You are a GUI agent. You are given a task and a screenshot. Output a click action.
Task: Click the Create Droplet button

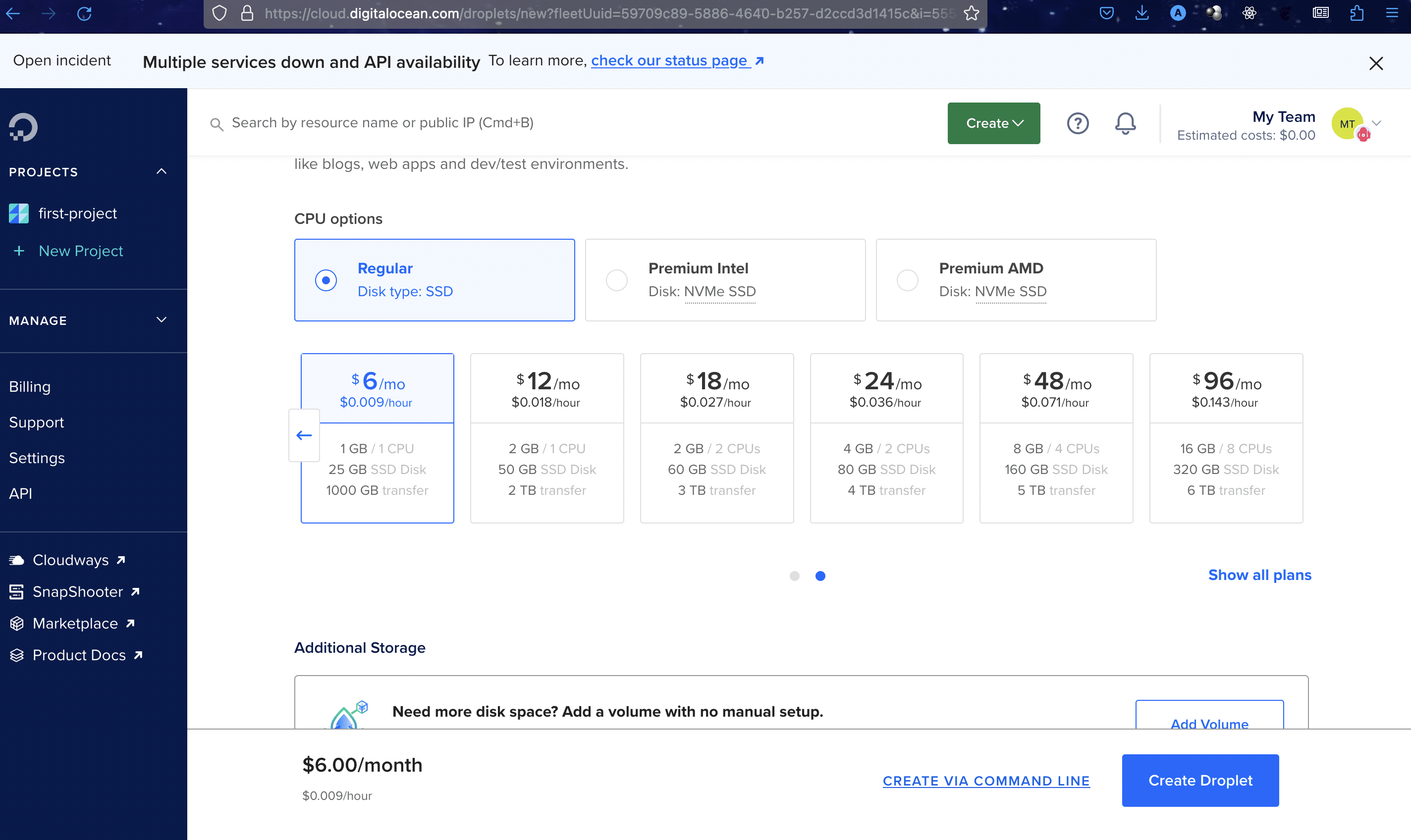pyautogui.click(x=1200, y=780)
